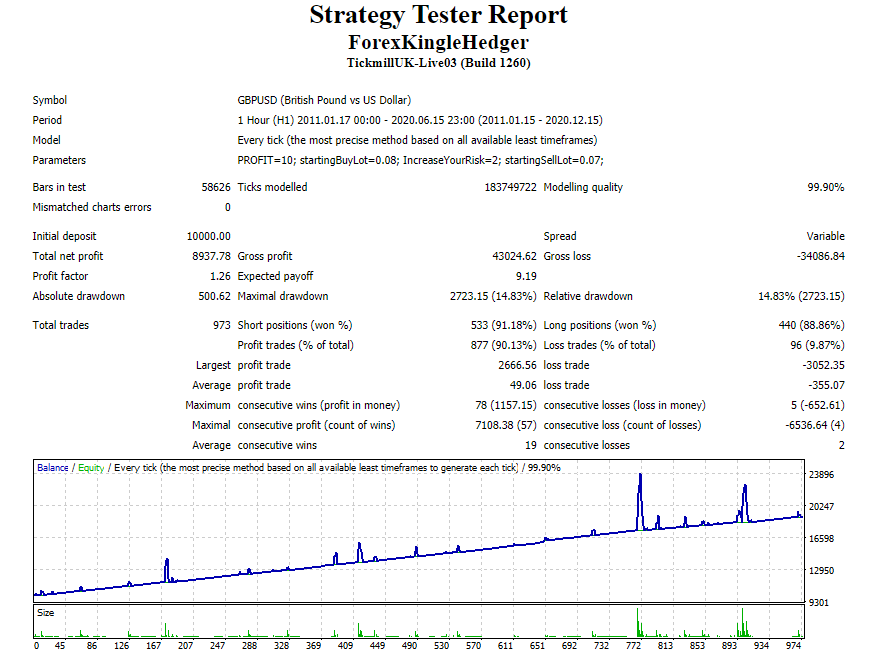Screen dimensions: 872x656
Task: Select the largest loss trade value -3052.35
Action: tap(823, 365)
